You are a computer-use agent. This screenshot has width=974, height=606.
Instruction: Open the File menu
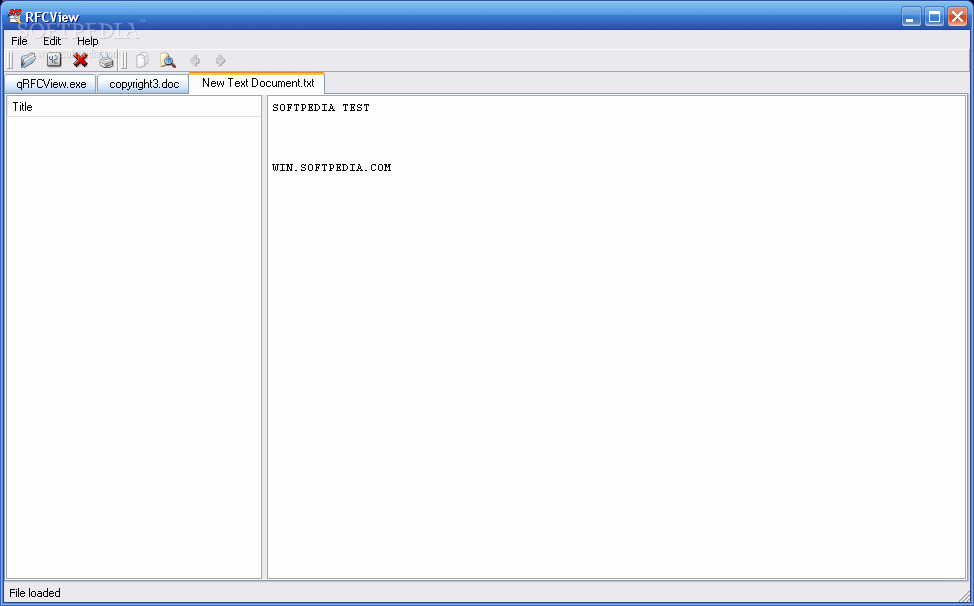[x=19, y=41]
